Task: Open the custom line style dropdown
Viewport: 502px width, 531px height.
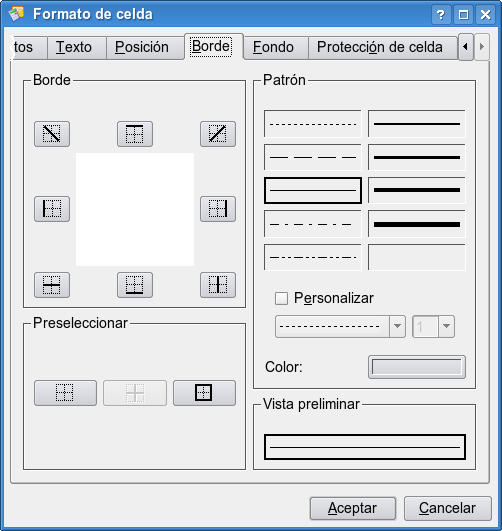Action: [340, 326]
